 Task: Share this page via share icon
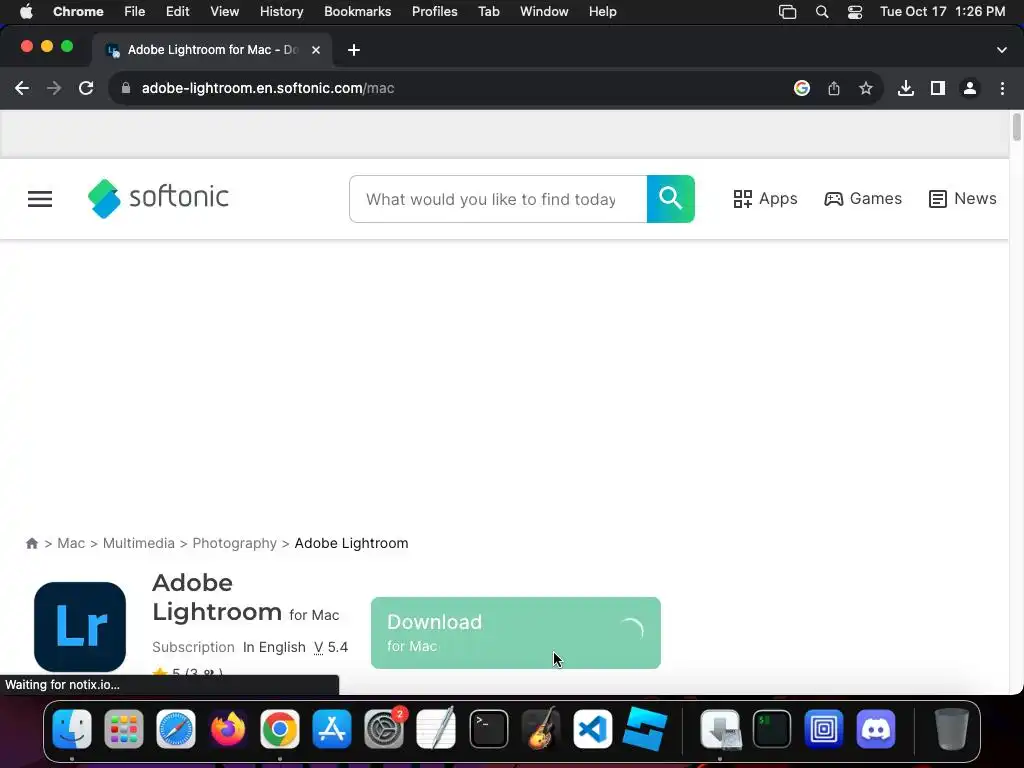coord(834,88)
